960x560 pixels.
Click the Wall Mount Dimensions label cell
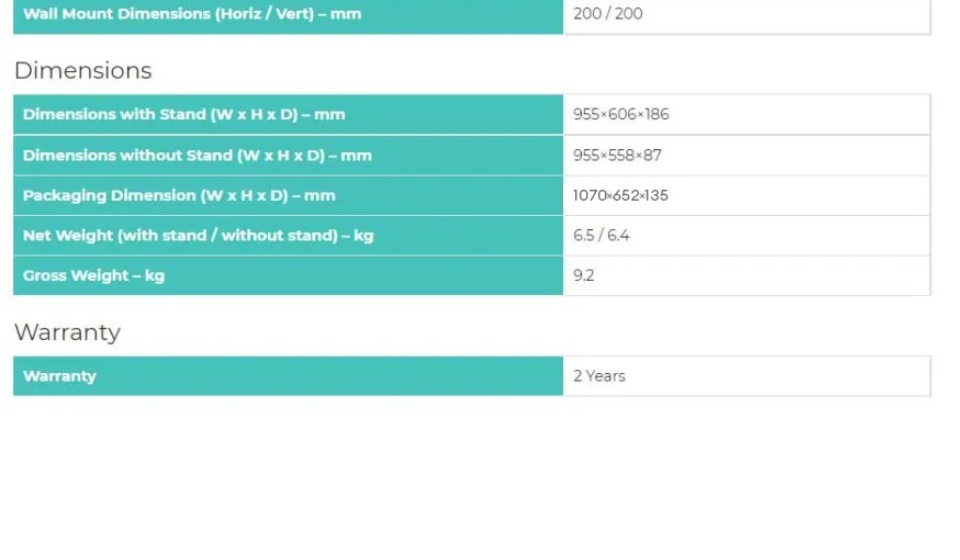(x=192, y=14)
